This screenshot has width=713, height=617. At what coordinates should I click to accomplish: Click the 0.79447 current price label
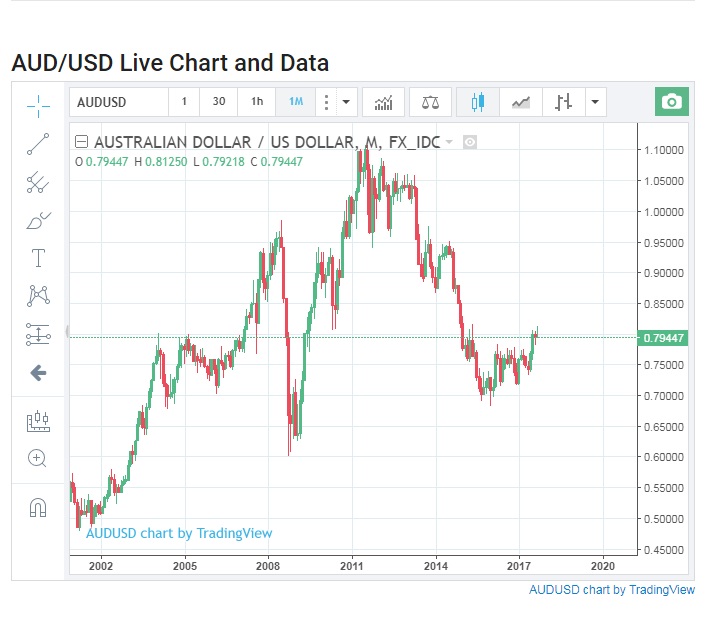pyautogui.click(x=662, y=338)
